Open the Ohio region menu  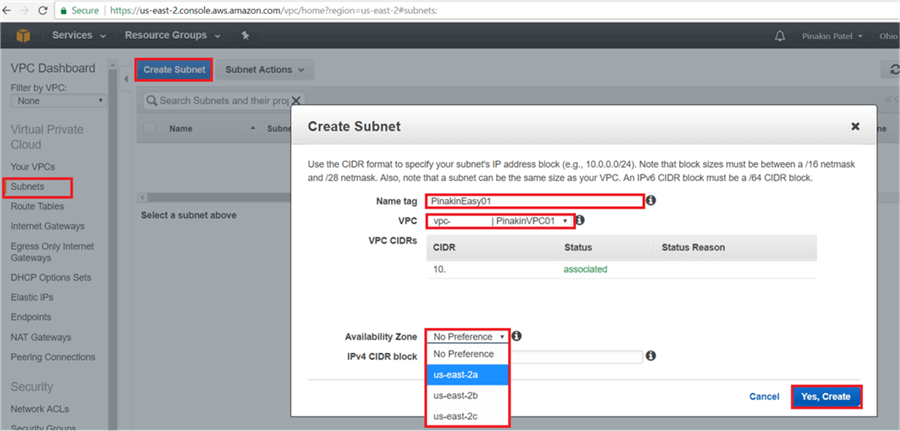tap(889, 36)
